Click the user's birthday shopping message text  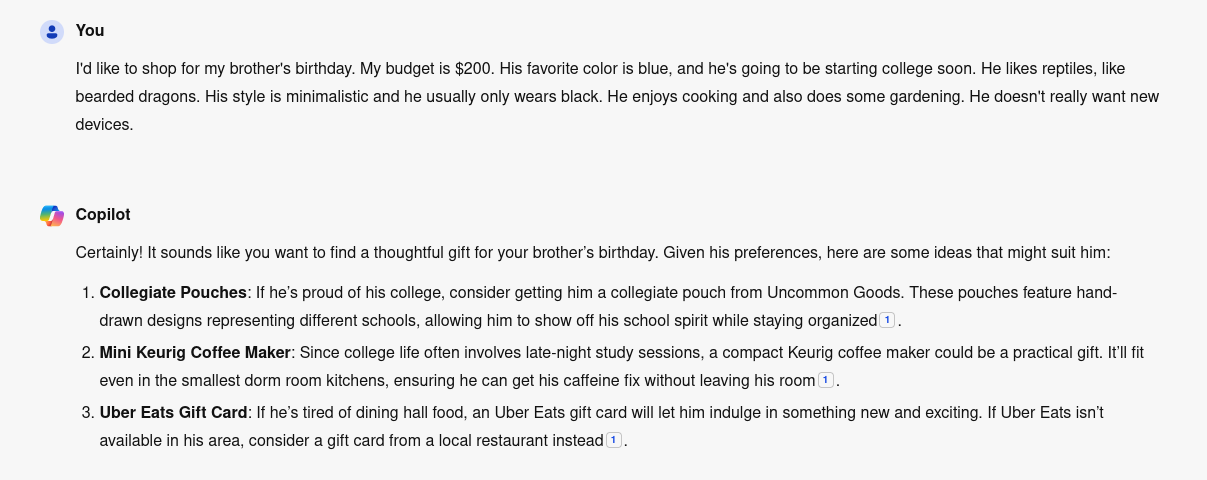pyautogui.click(x=600, y=97)
